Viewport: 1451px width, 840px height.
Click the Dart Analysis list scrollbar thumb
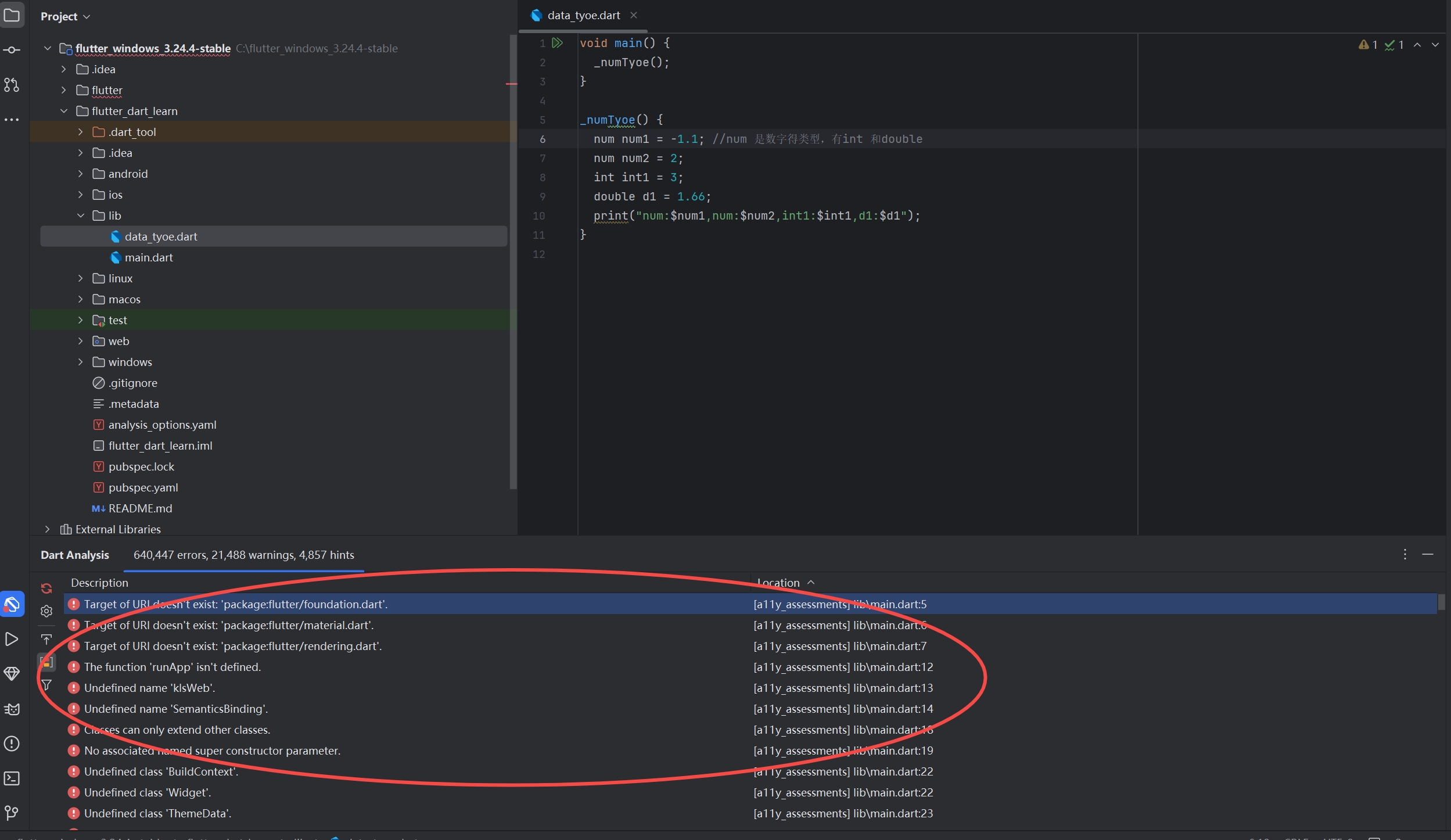1441,602
